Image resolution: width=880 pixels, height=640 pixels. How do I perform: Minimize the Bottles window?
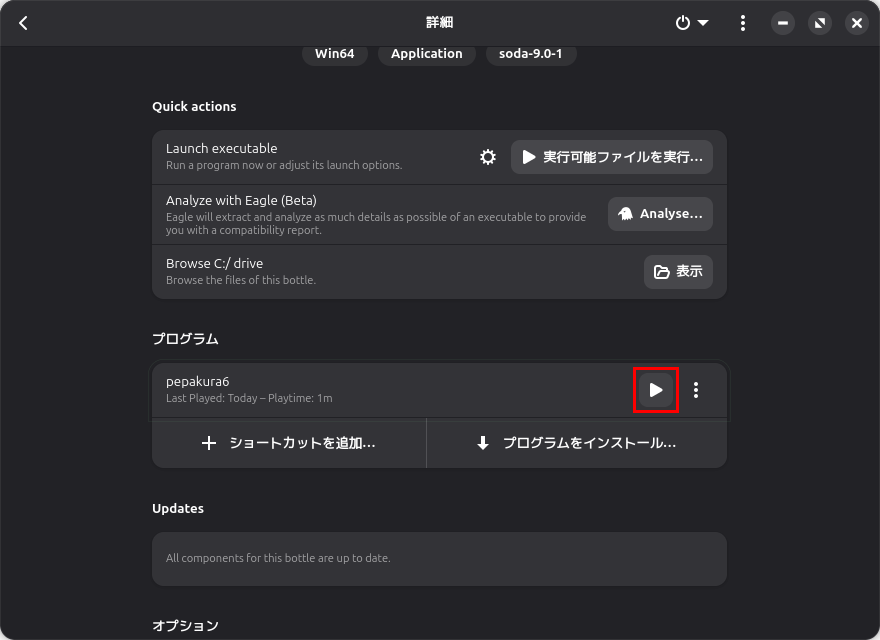783,23
